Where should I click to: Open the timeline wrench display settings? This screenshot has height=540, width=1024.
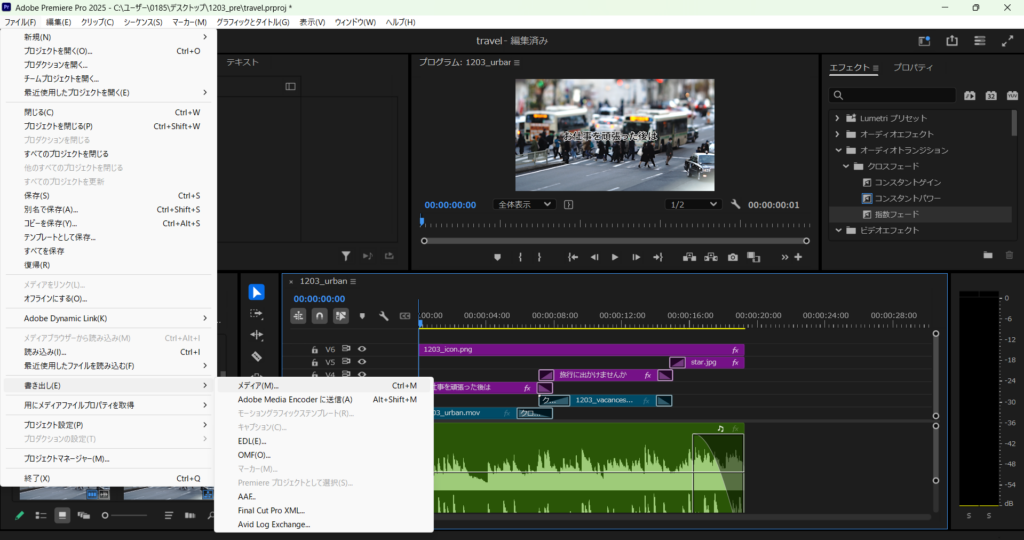coord(383,315)
